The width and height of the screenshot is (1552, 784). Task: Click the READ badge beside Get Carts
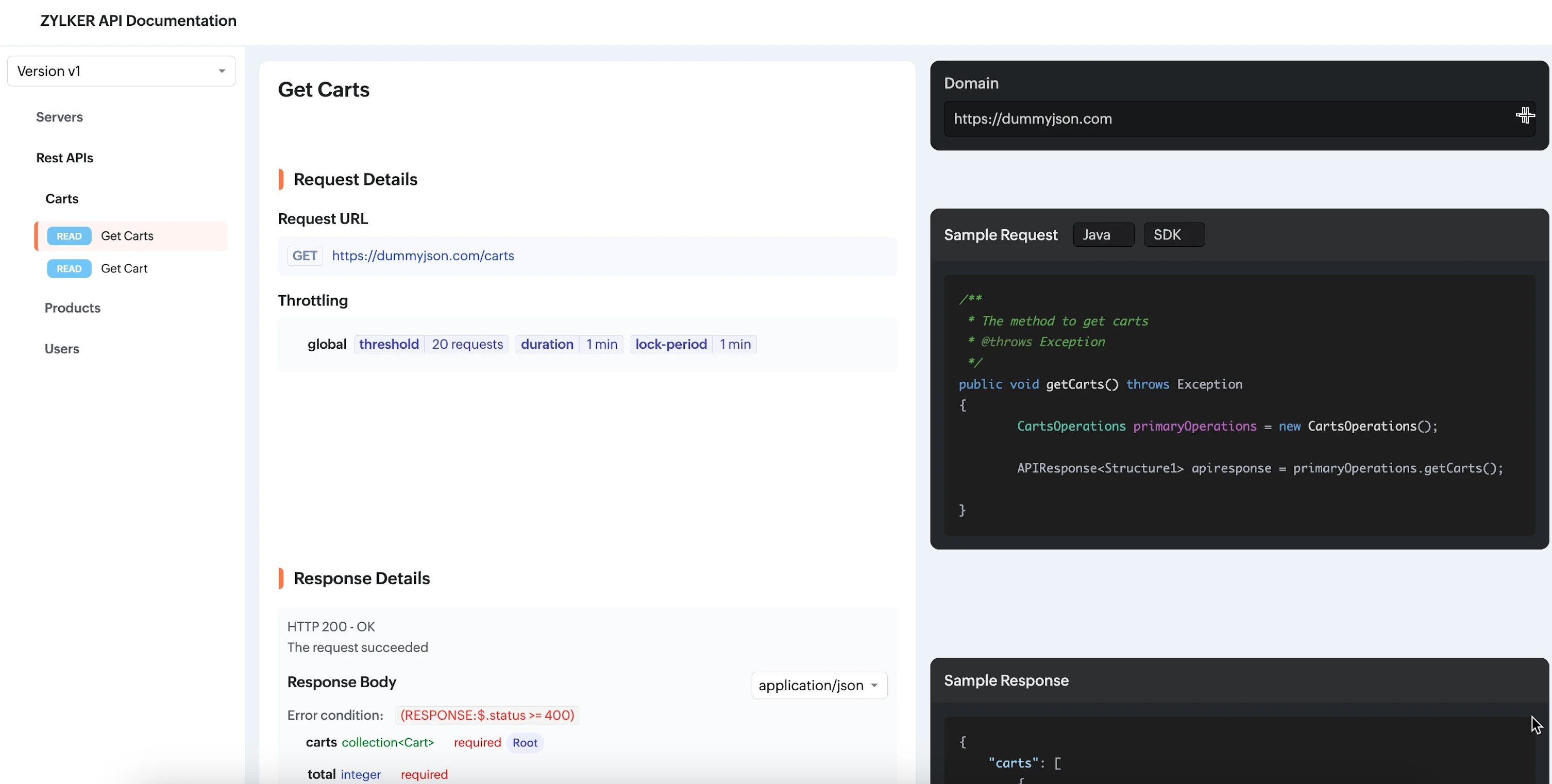click(69, 236)
